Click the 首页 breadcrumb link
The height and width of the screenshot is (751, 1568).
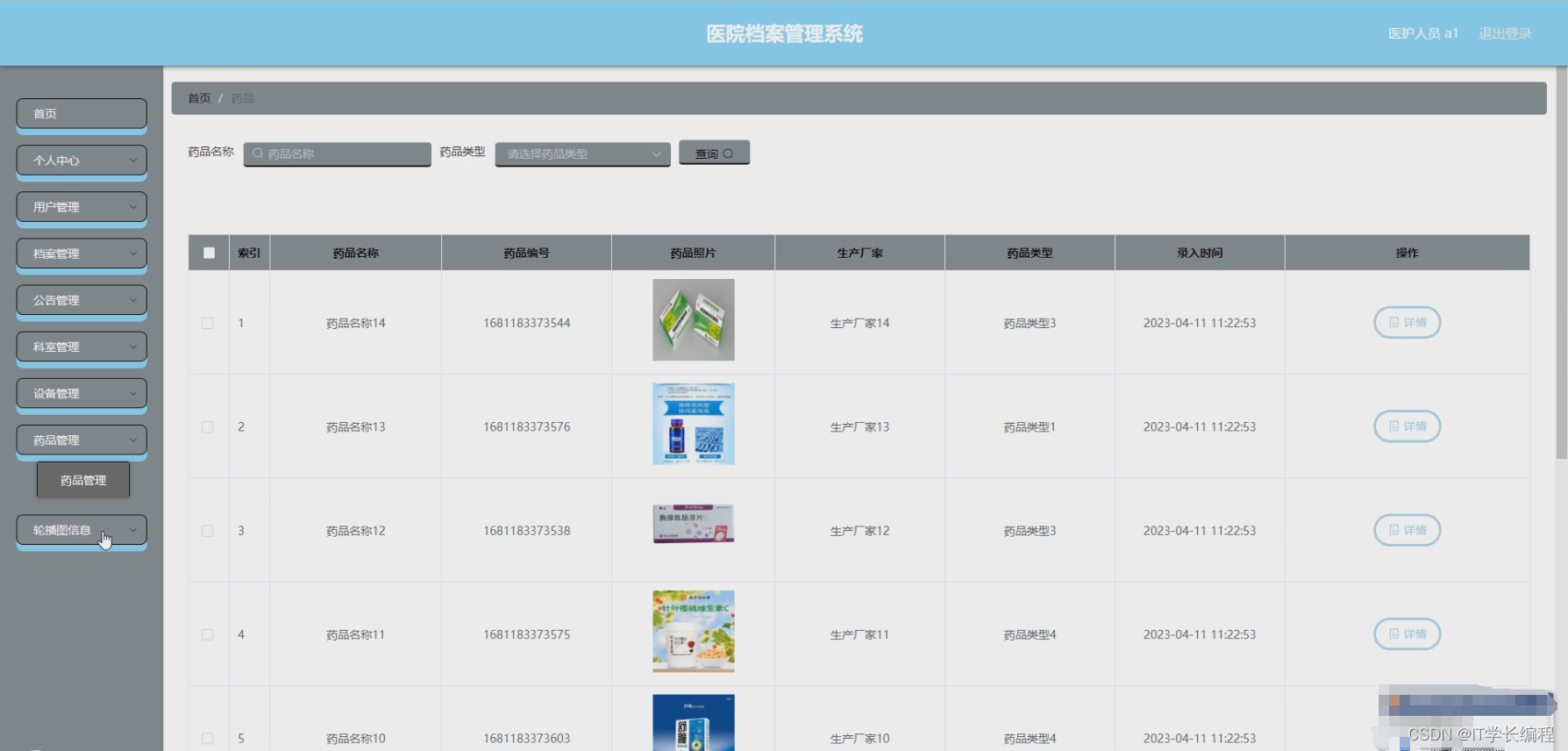[199, 98]
